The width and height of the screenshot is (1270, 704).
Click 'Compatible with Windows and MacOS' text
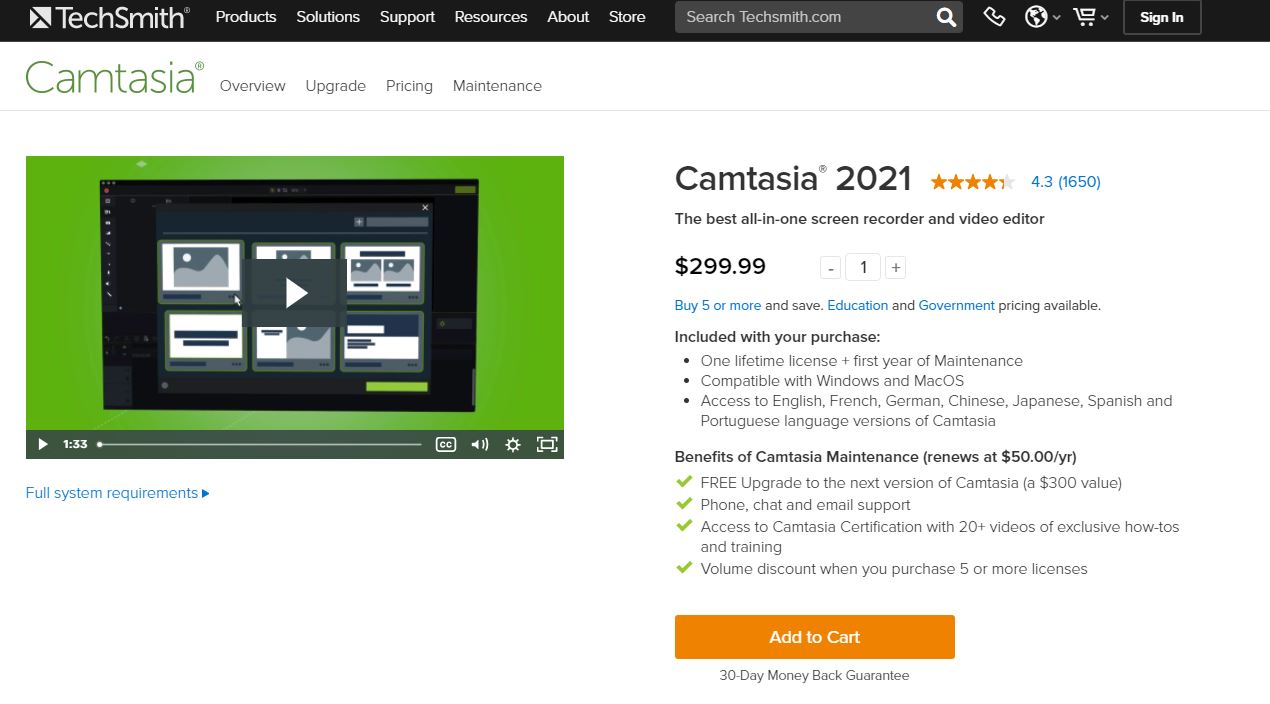coord(832,381)
